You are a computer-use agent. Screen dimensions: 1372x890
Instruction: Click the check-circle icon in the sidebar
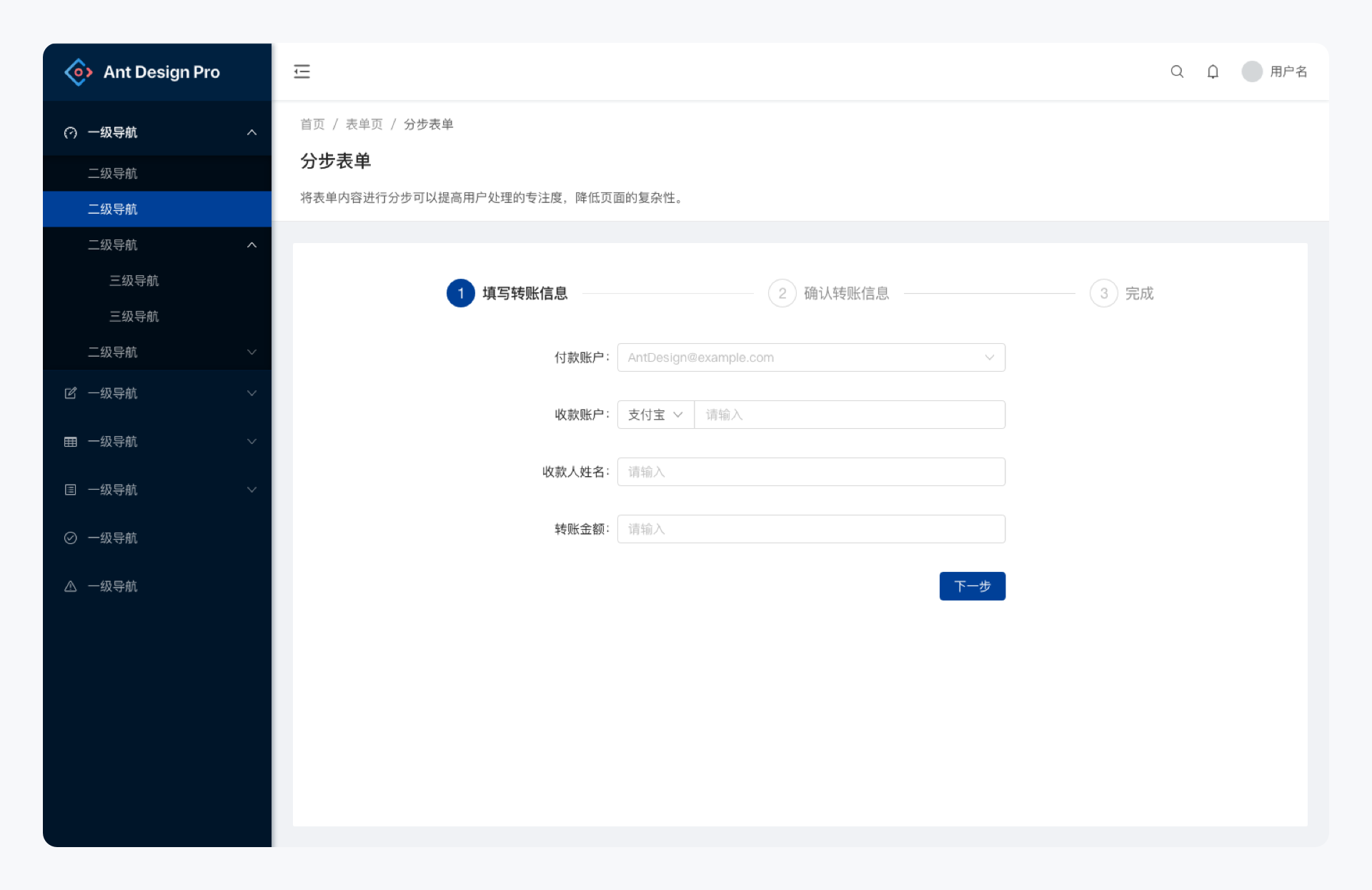[70, 538]
